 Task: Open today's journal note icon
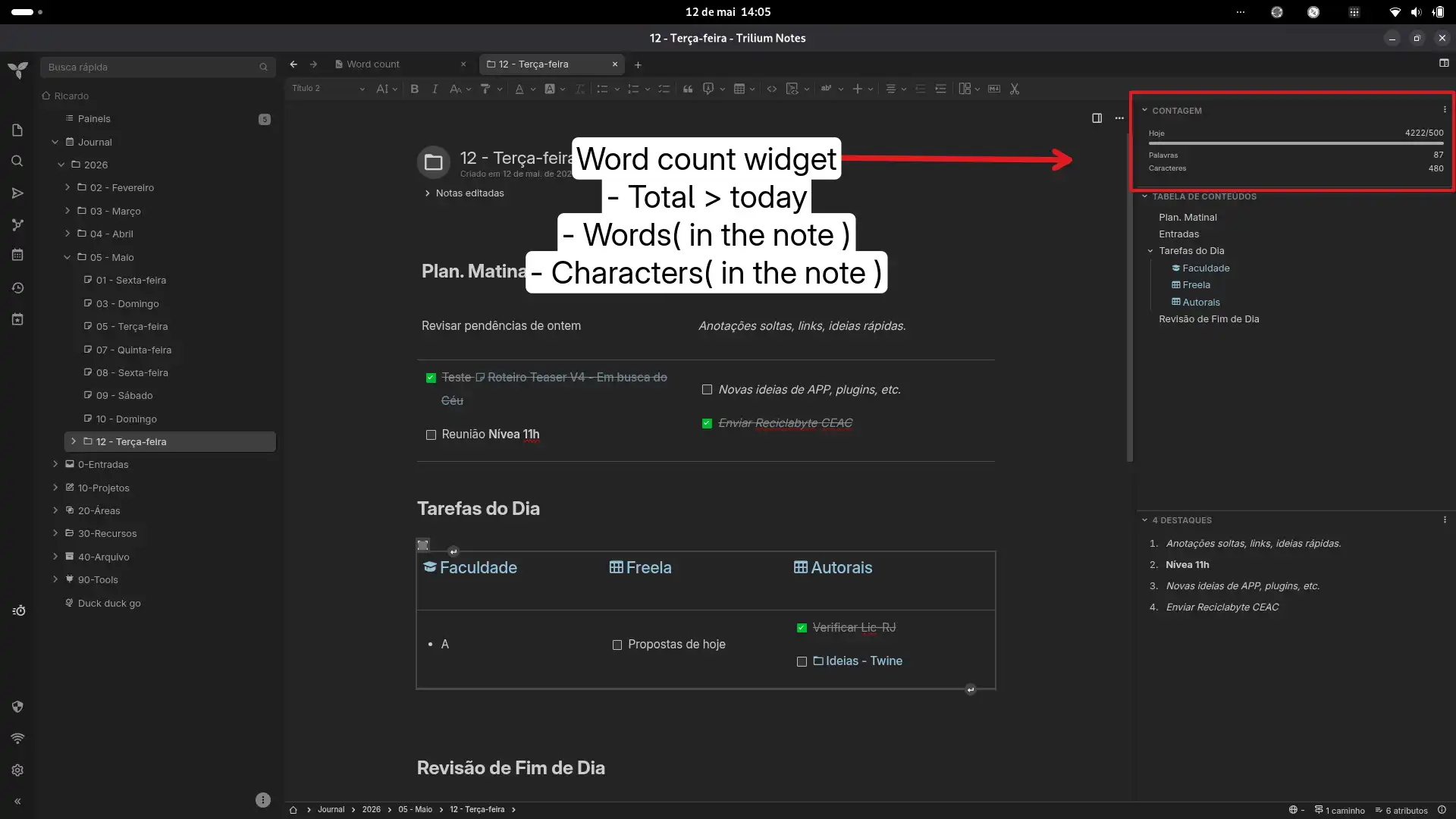17,319
